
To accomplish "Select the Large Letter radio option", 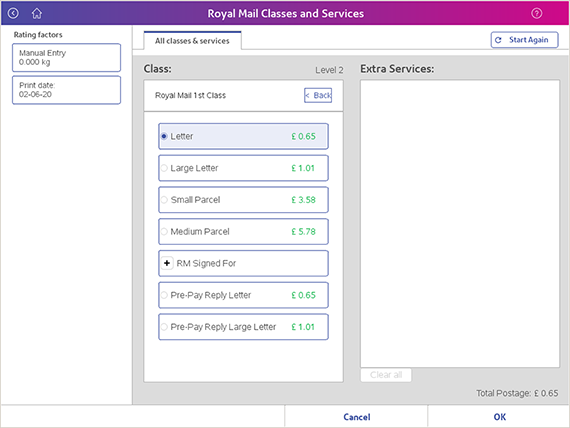I will pos(243,168).
